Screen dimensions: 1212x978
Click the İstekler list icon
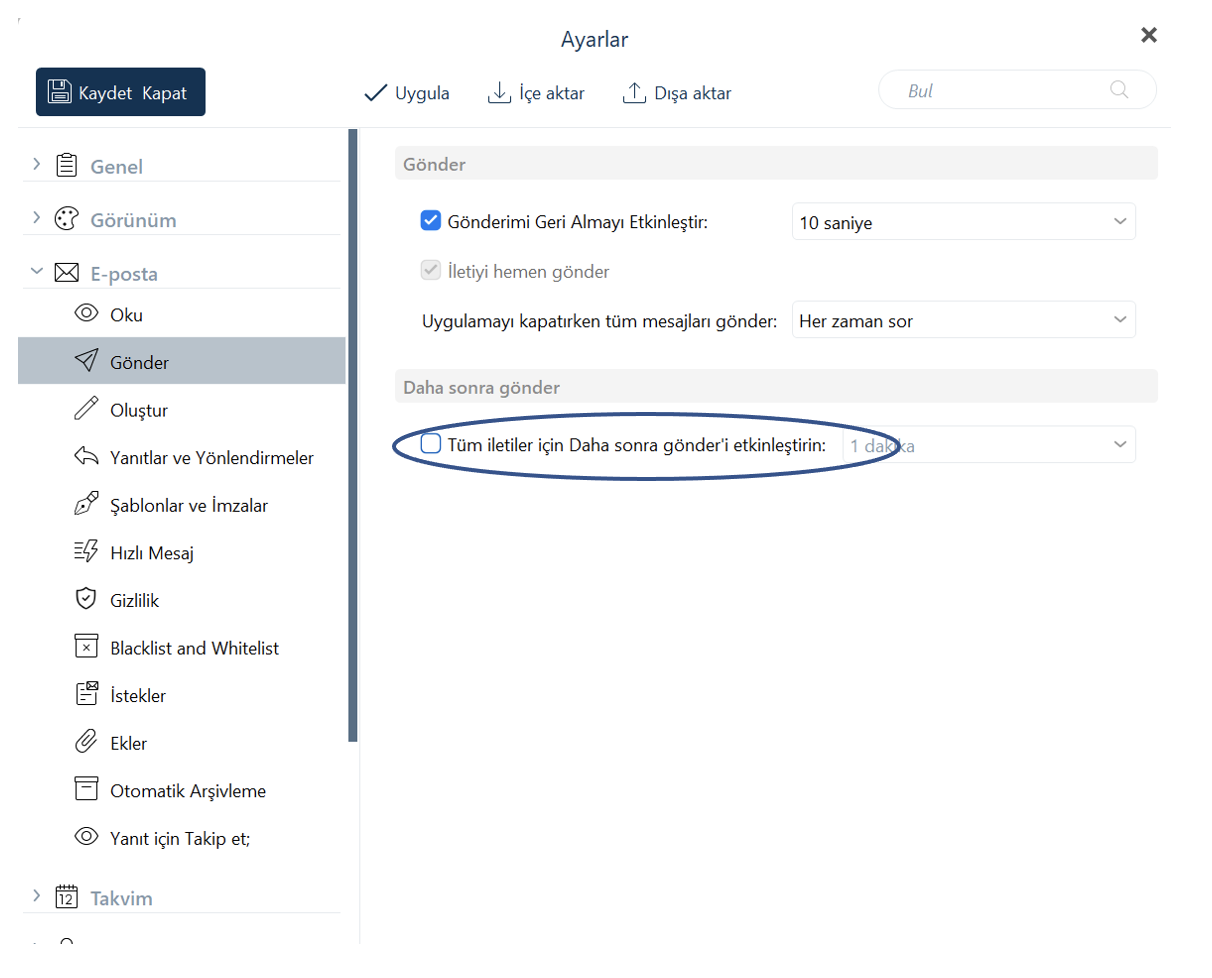86,694
